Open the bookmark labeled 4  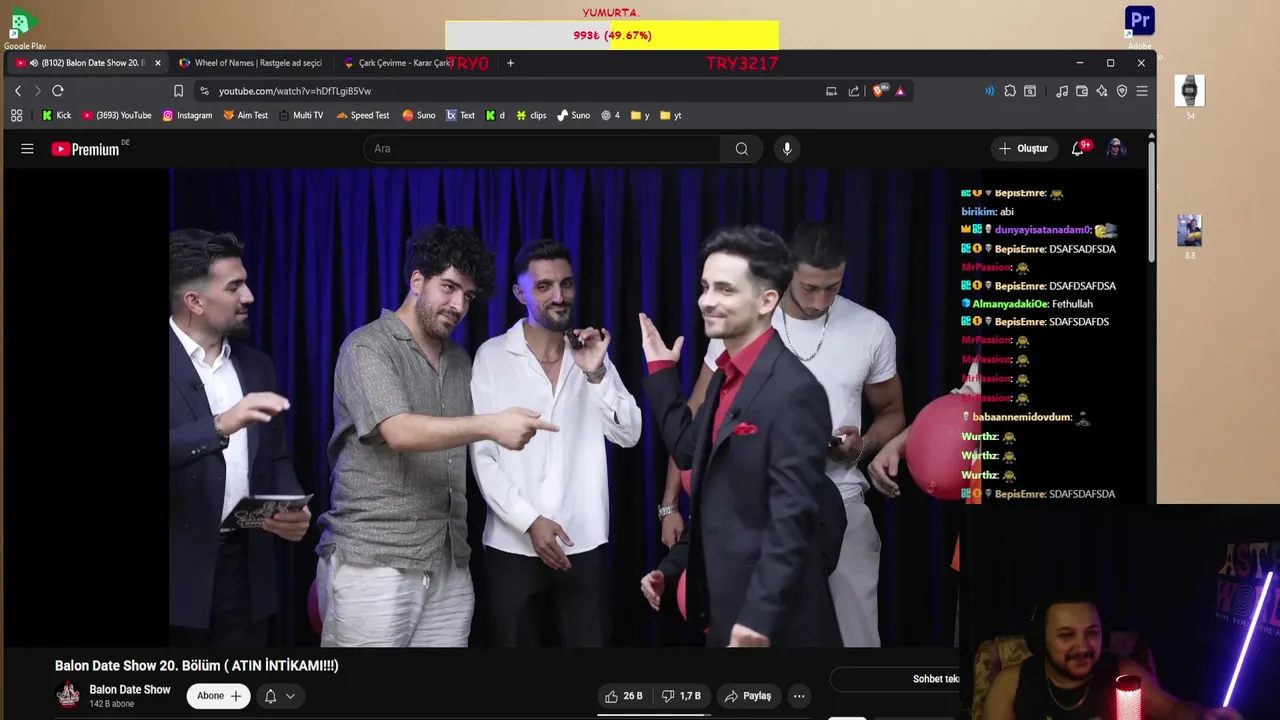tap(610, 115)
